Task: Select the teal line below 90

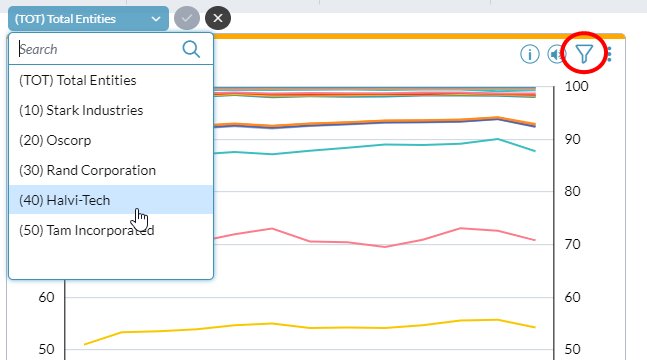Action: pos(385,144)
